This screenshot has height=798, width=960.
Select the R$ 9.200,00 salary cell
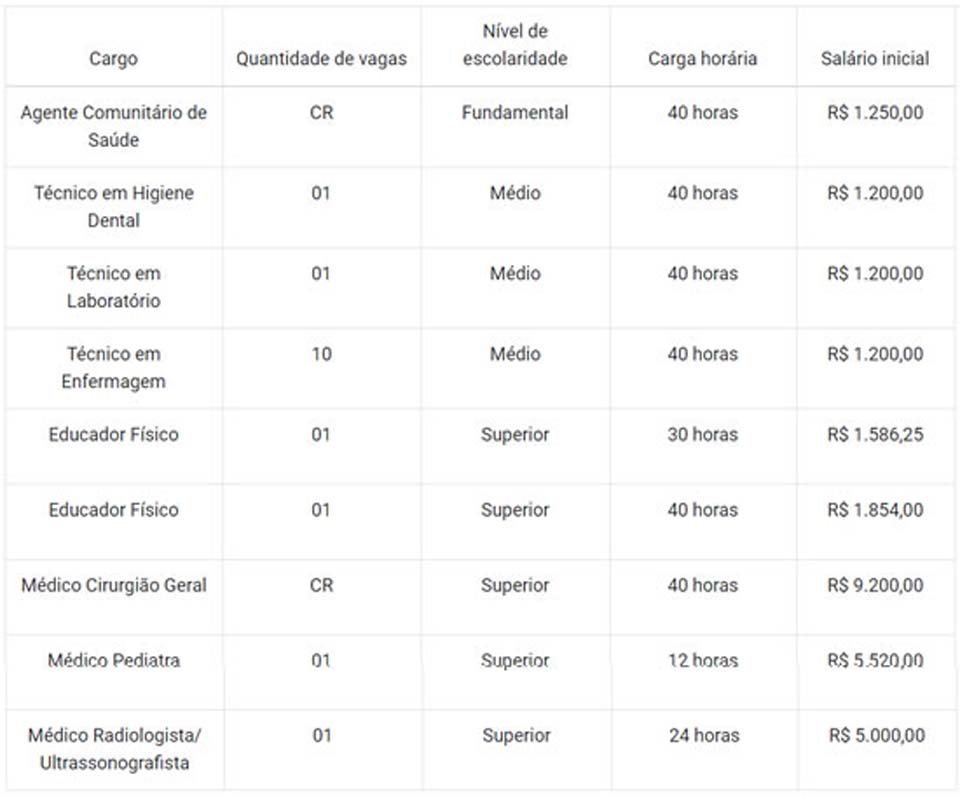(875, 585)
